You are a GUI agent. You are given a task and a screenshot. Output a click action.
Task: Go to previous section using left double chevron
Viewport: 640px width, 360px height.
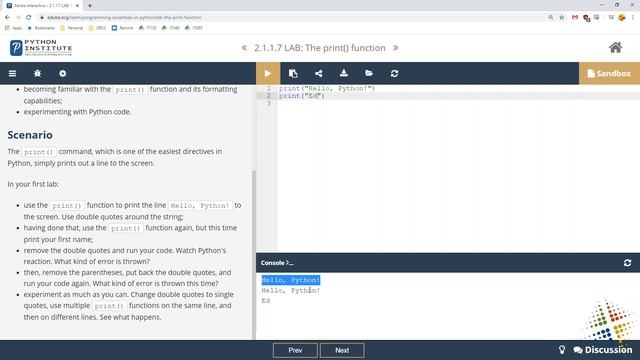point(244,48)
